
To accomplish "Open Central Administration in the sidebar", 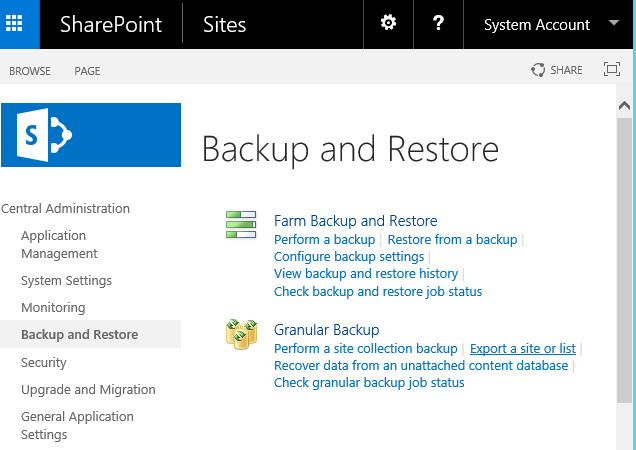I will [x=65, y=209].
